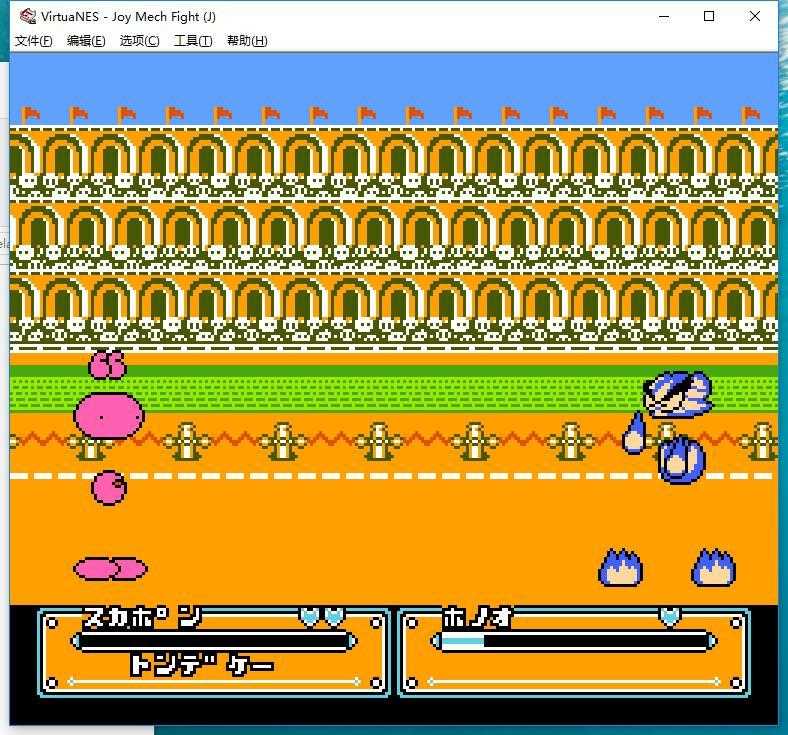
Task: Click the pink robot's flat feet
Action: [x=110, y=569]
